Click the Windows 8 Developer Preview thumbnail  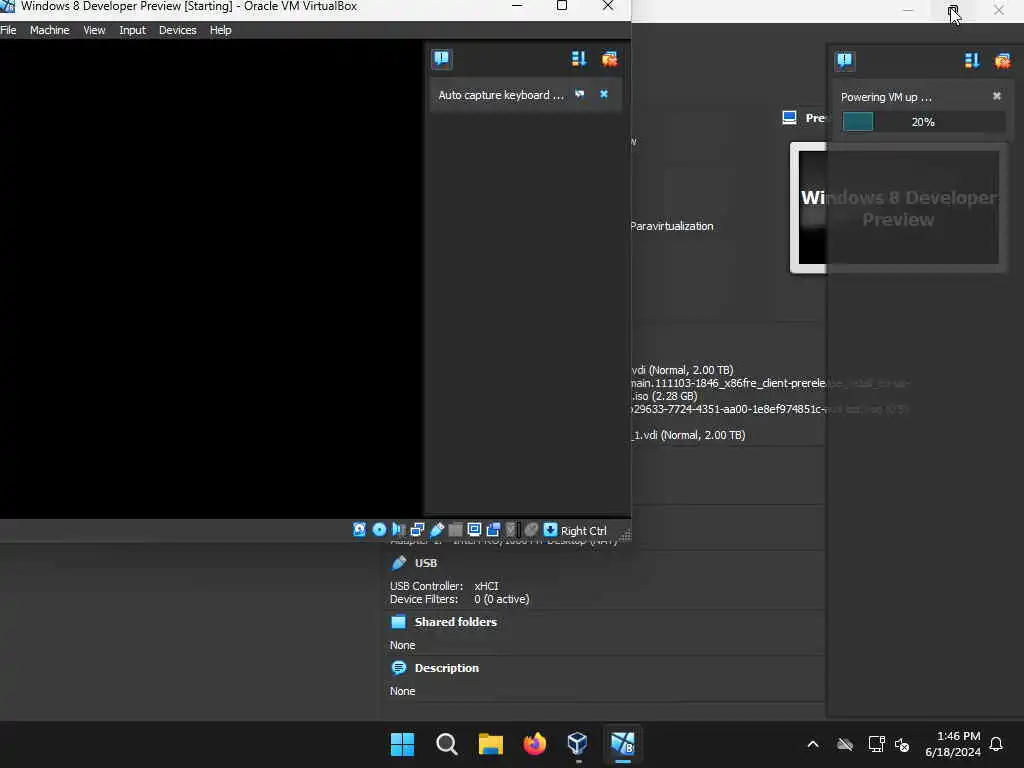[x=899, y=208]
